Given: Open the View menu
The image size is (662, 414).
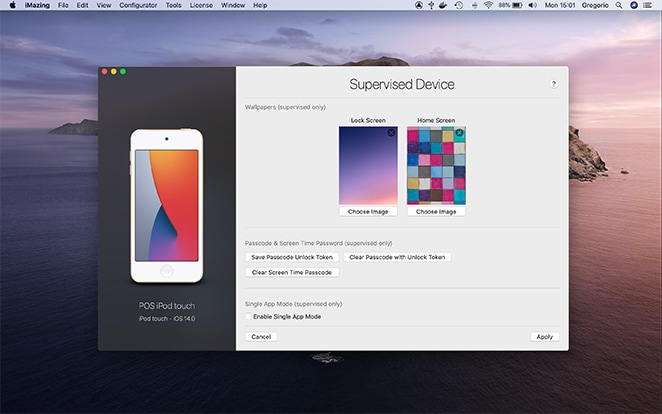Looking at the screenshot, I should 103,5.
